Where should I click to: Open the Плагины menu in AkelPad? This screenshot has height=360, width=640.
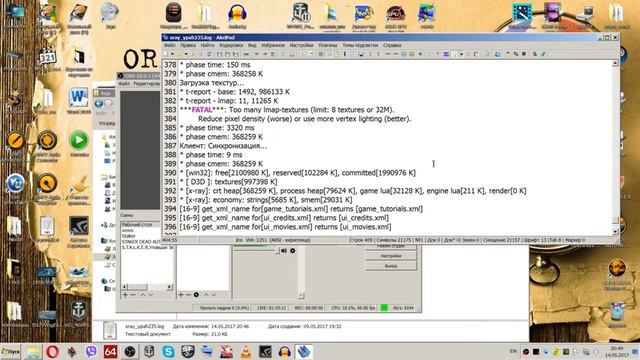(328, 45)
